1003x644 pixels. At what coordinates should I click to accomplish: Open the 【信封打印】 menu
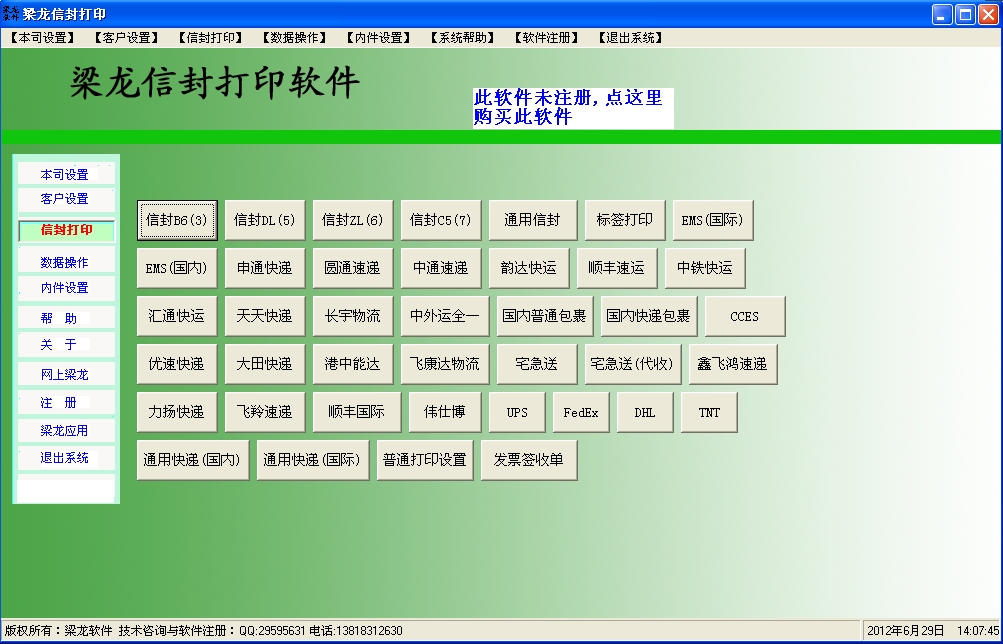(x=210, y=38)
